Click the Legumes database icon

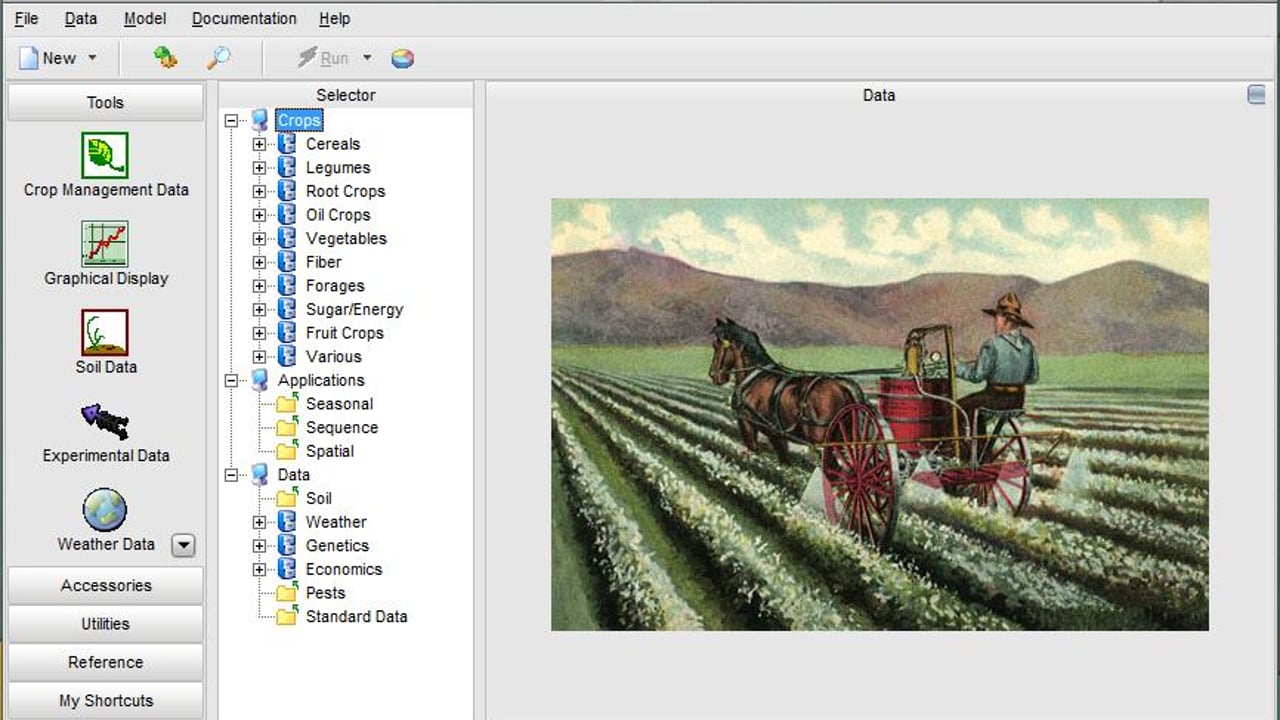pos(287,168)
